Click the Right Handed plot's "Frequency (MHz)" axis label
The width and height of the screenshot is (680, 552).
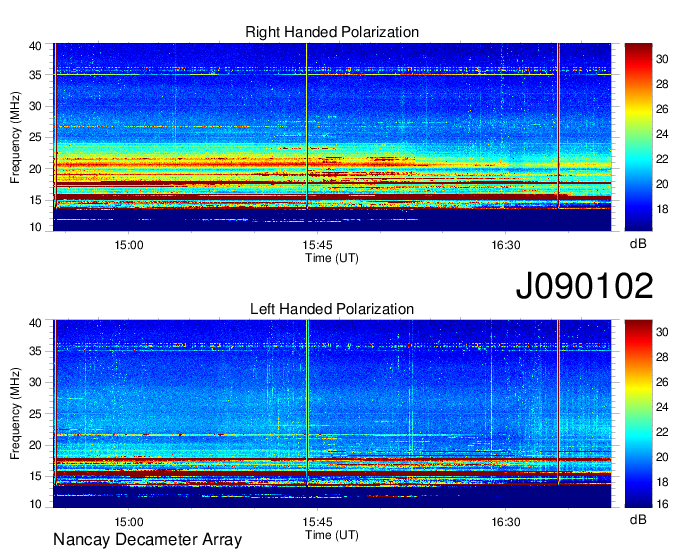(x=15, y=137)
